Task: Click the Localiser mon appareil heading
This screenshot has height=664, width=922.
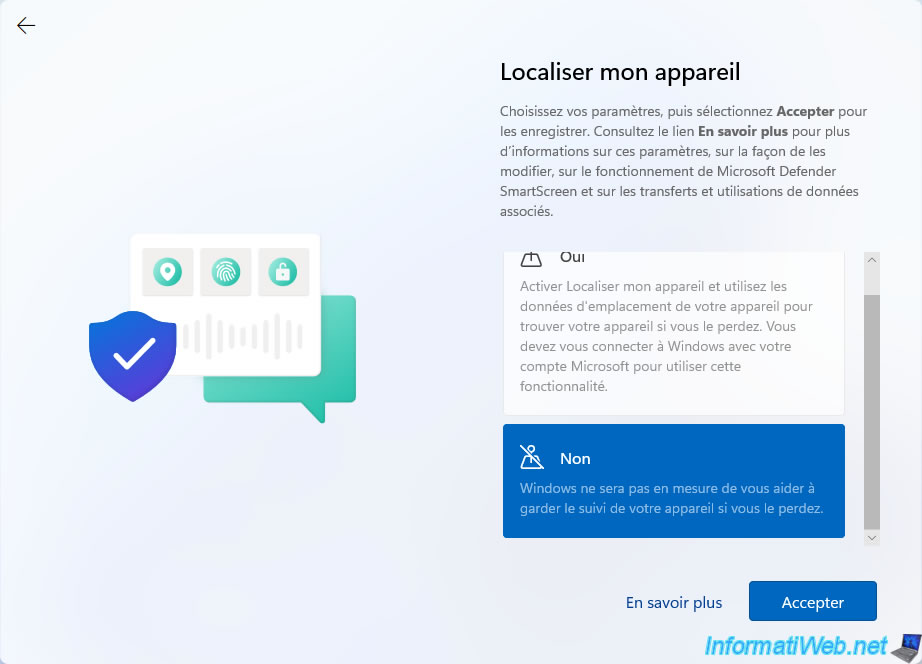Action: pos(620,72)
